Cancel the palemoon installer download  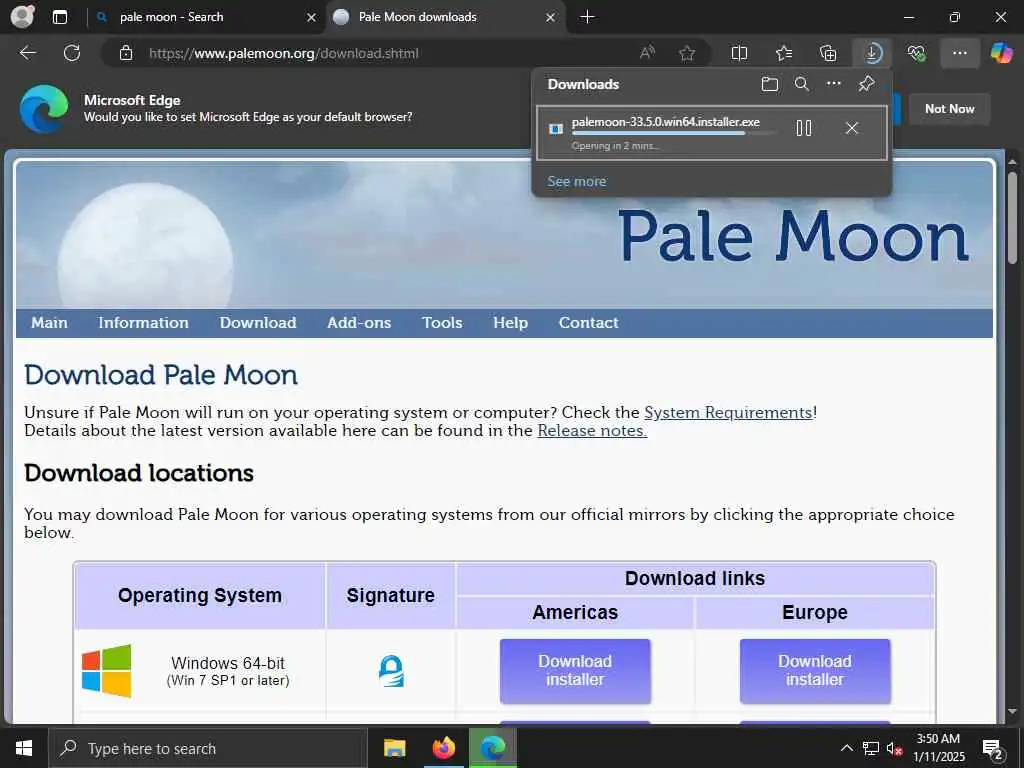(852, 128)
